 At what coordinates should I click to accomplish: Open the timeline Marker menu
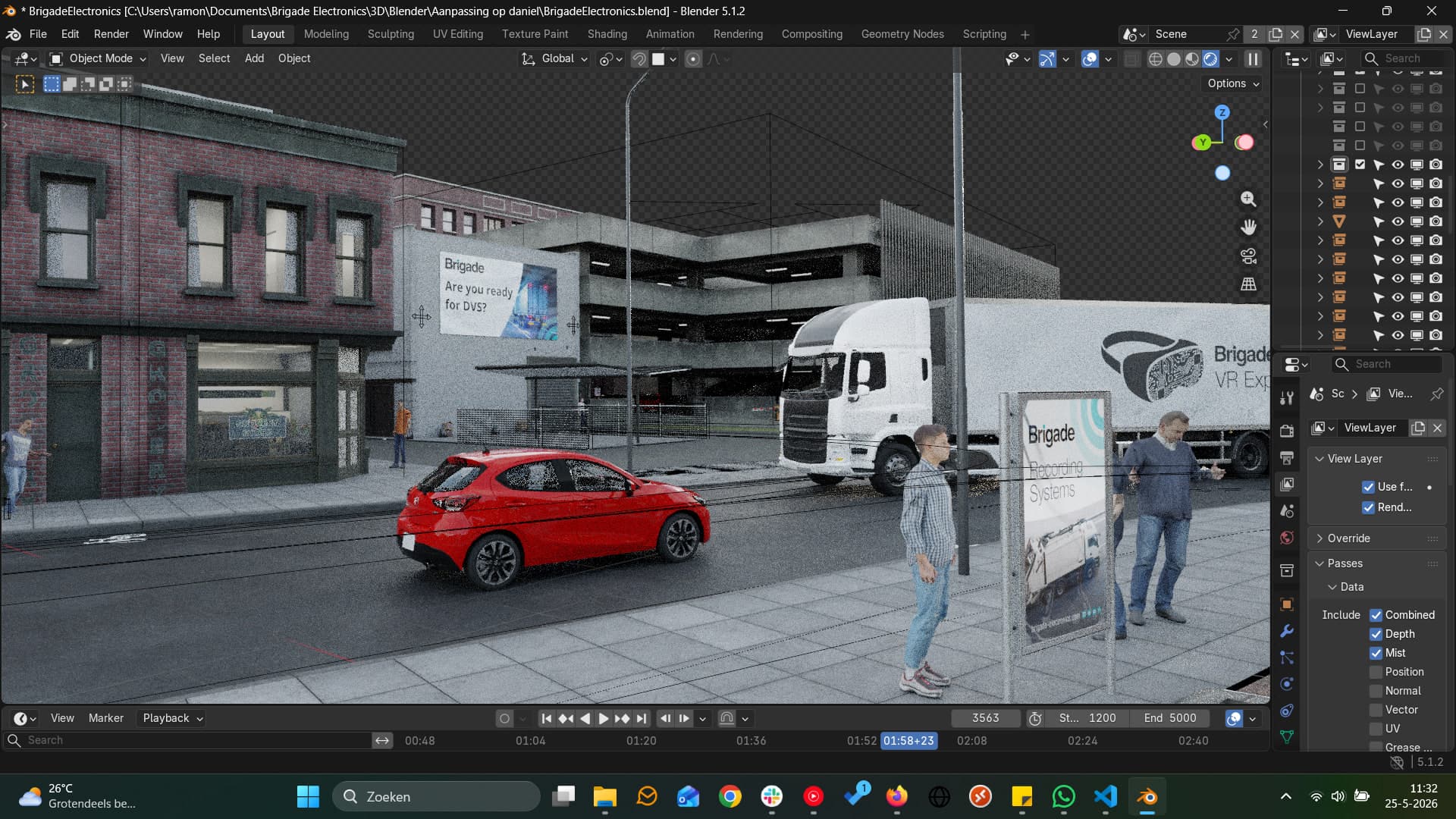pyautogui.click(x=105, y=718)
